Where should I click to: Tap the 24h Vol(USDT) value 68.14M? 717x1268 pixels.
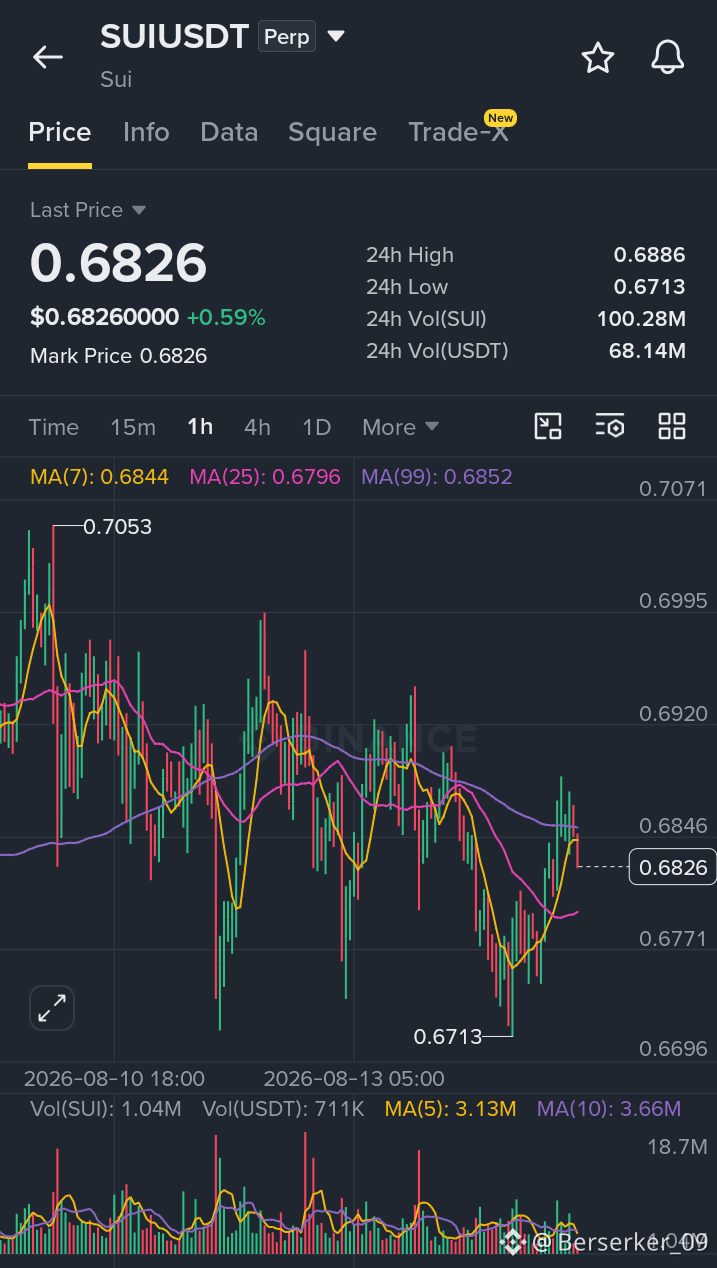[x=647, y=351]
